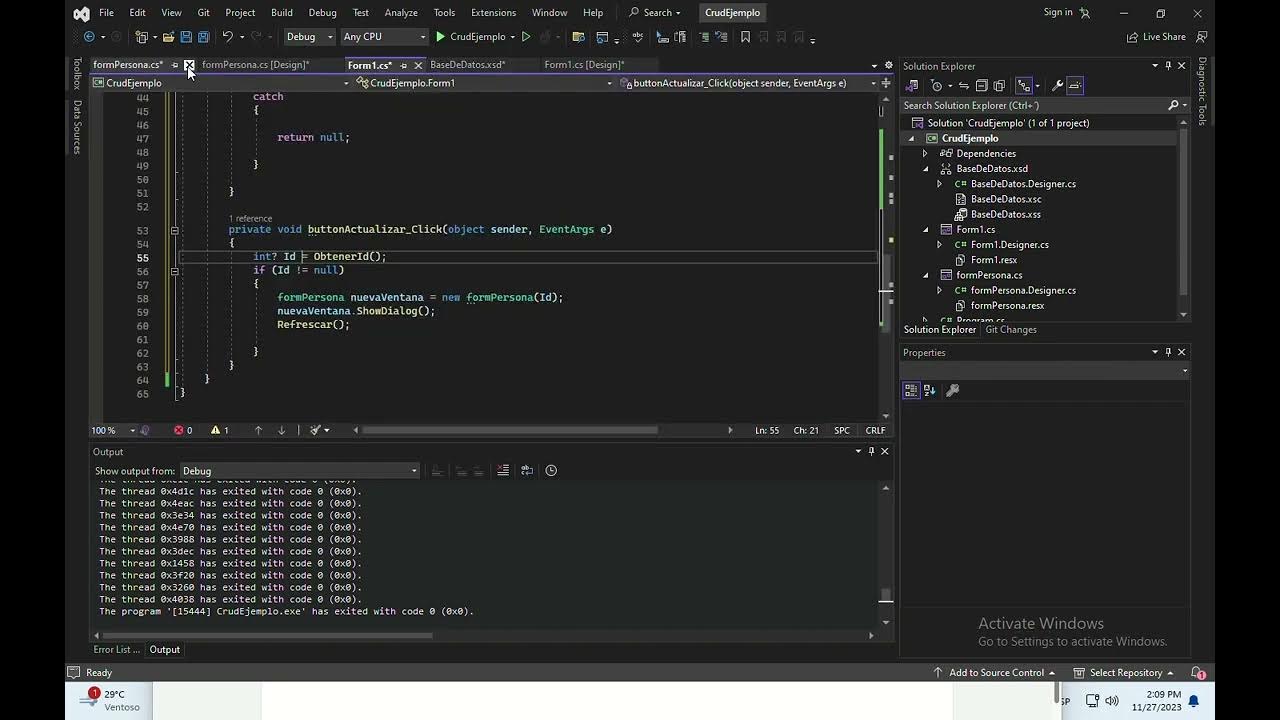This screenshot has height=720, width=1280.
Task: Toggle Word Wrap in Output panel
Action: click(x=526, y=470)
